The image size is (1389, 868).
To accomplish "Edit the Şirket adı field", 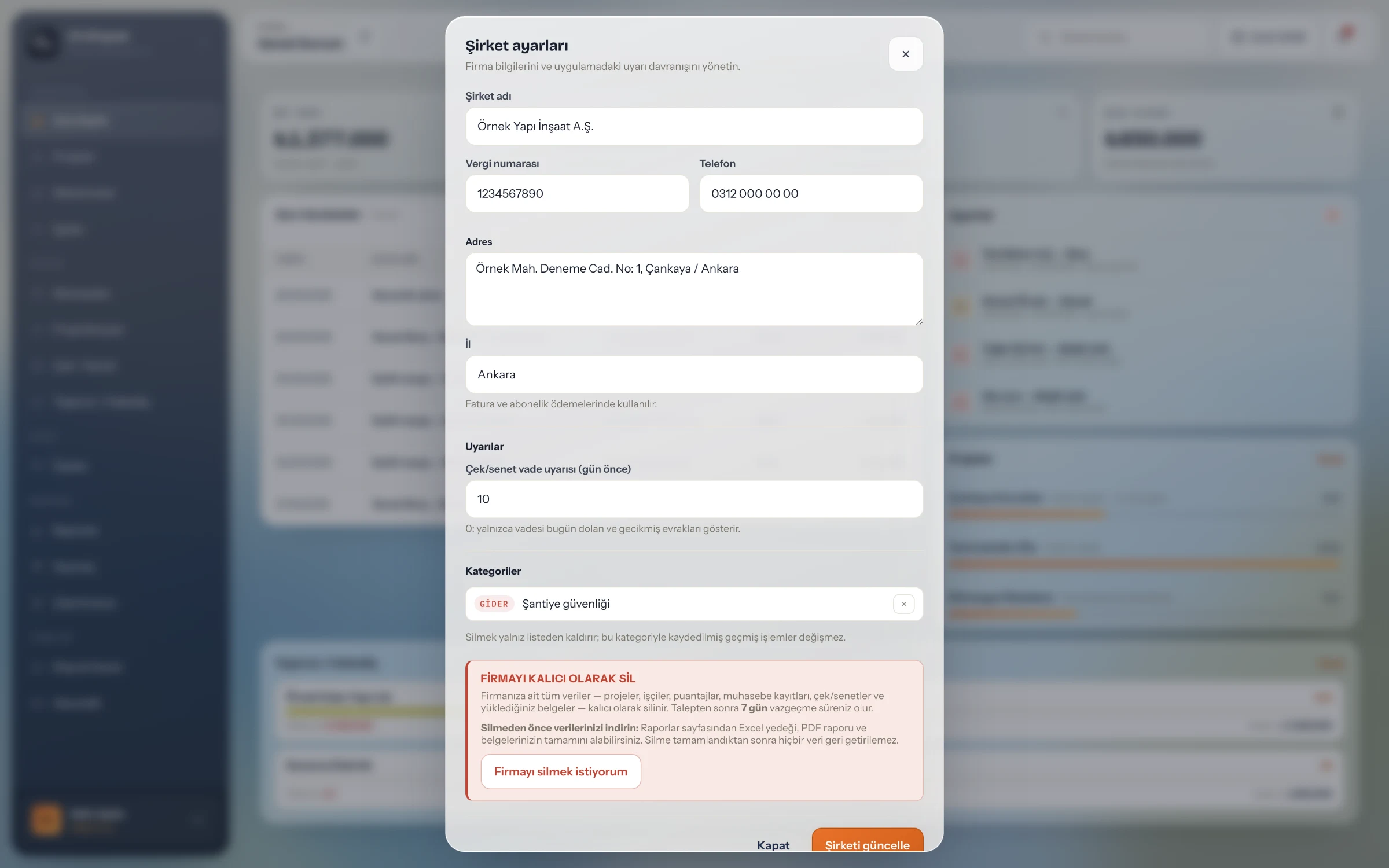I will tap(694, 126).
